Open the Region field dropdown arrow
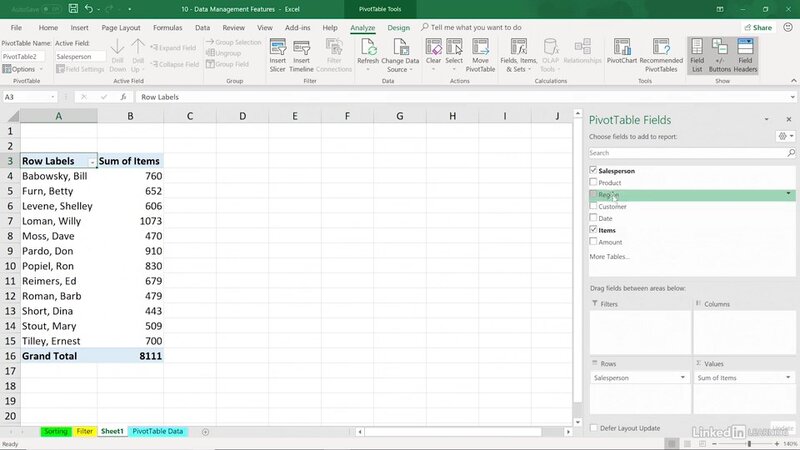The width and height of the screenshot is (800, 450). (788, 194)
